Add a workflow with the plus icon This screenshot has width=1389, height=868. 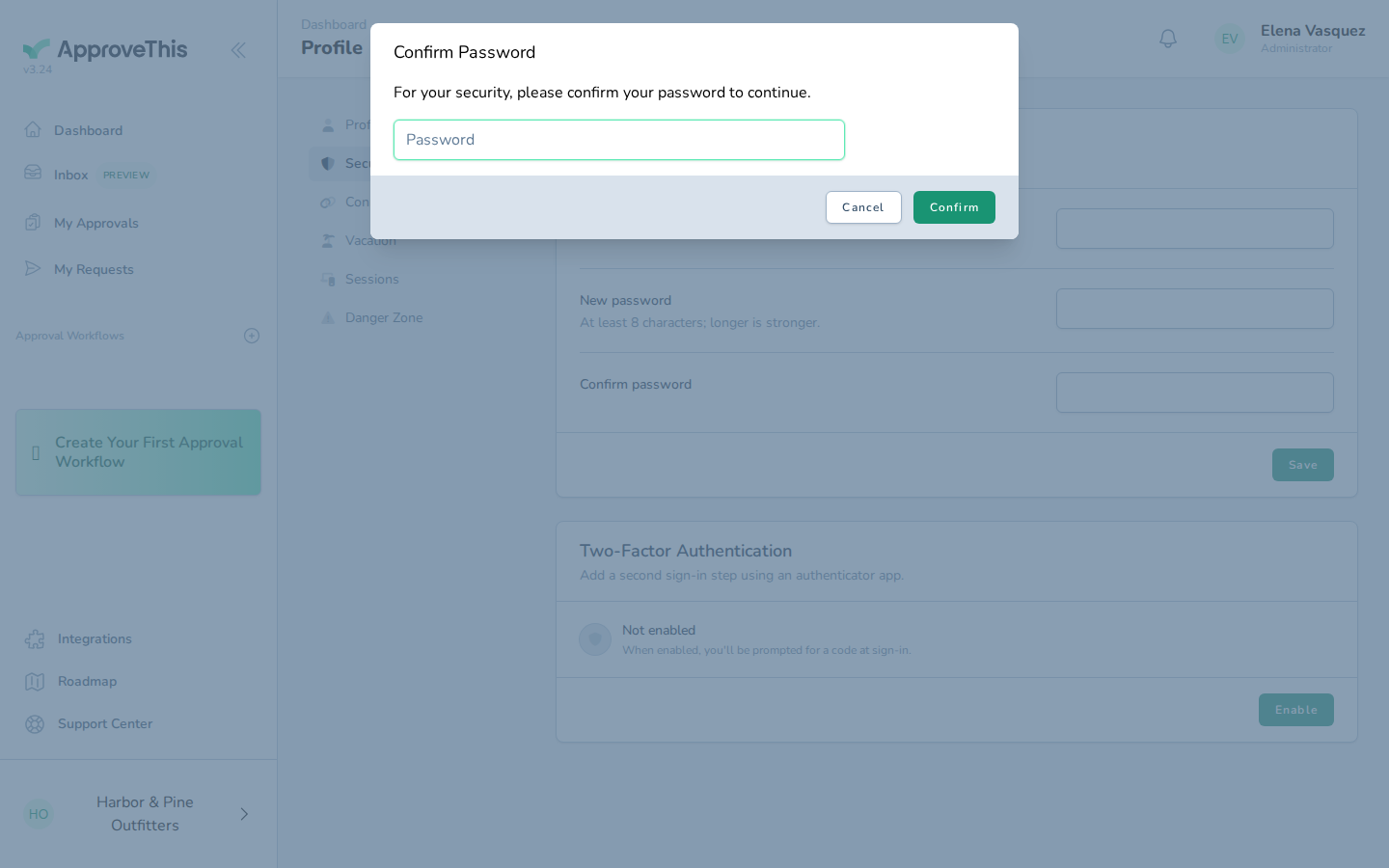[x=252, y=336]
